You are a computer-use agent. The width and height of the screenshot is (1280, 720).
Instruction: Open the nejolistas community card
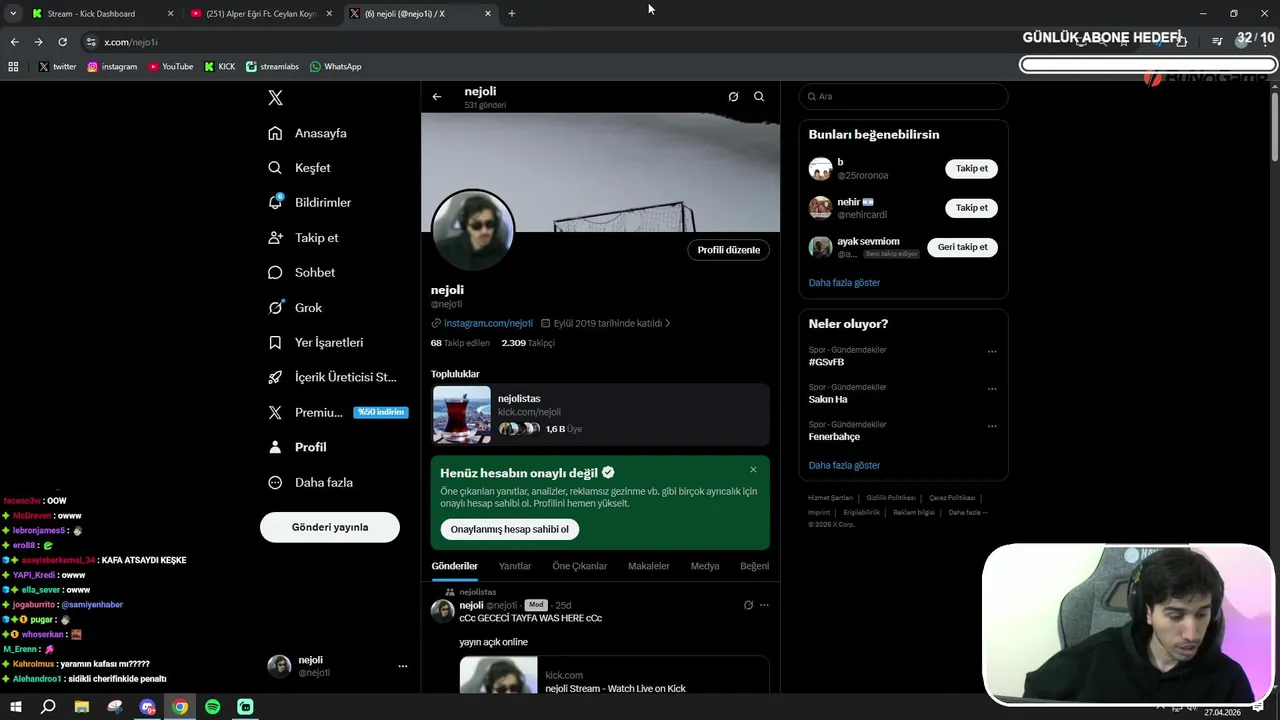(600, 414)
